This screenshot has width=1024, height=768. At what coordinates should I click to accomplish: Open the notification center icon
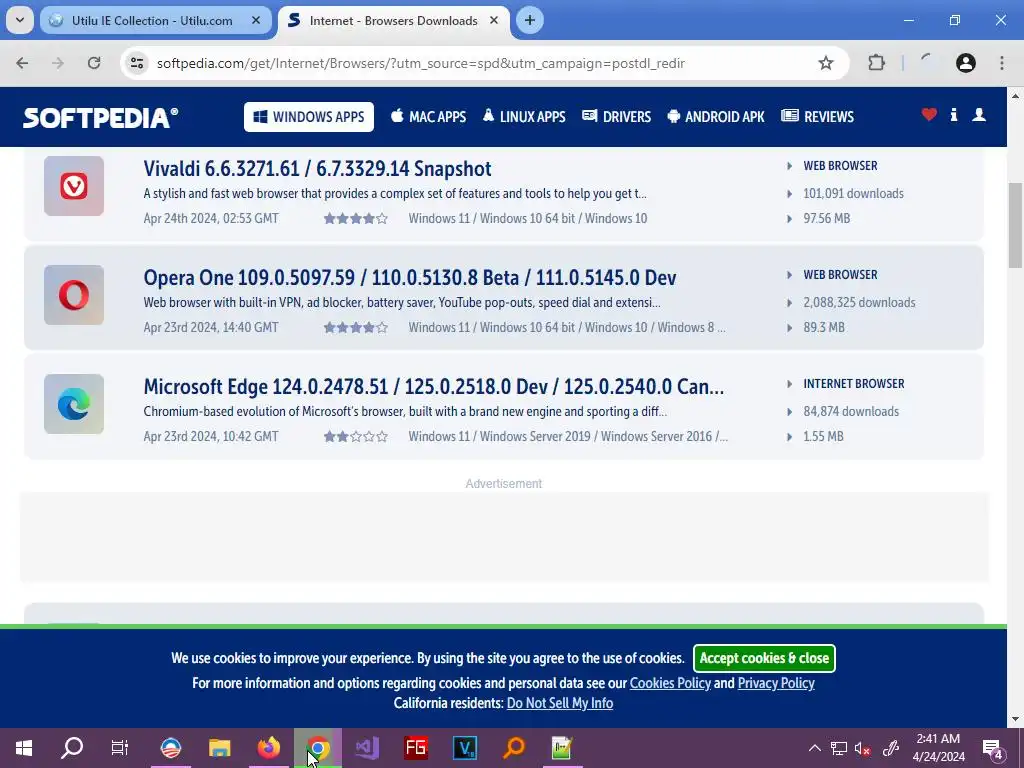(993, 748)
